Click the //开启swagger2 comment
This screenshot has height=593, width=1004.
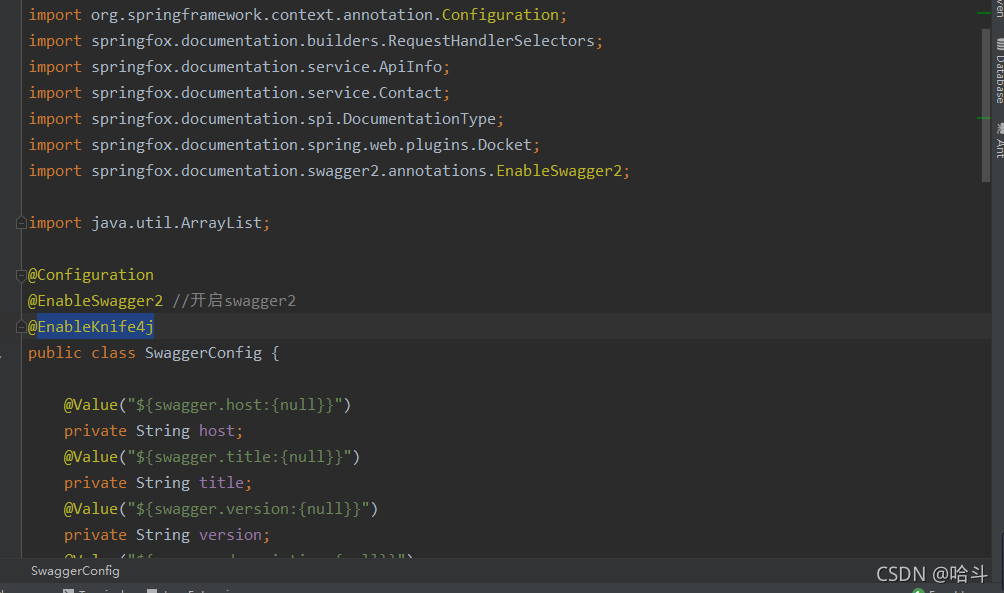pos(234,301)
